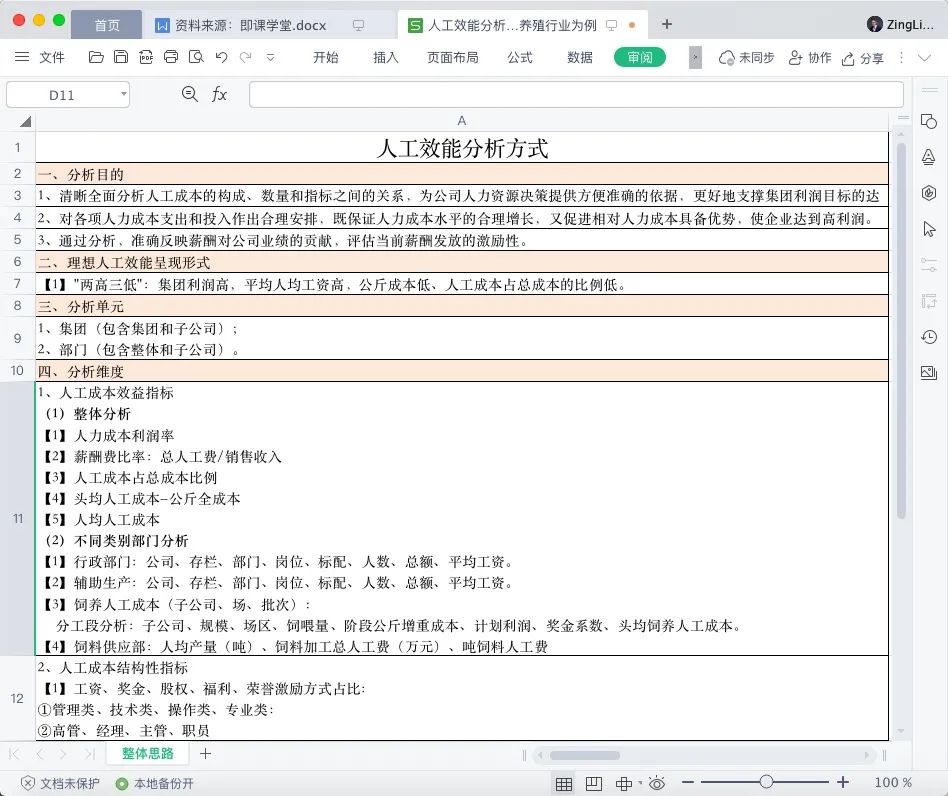The height and width of the screenshot is (796, 948).
Task: Open the PDF export tool
Action: pyautogui.click(x=146, y=57)
